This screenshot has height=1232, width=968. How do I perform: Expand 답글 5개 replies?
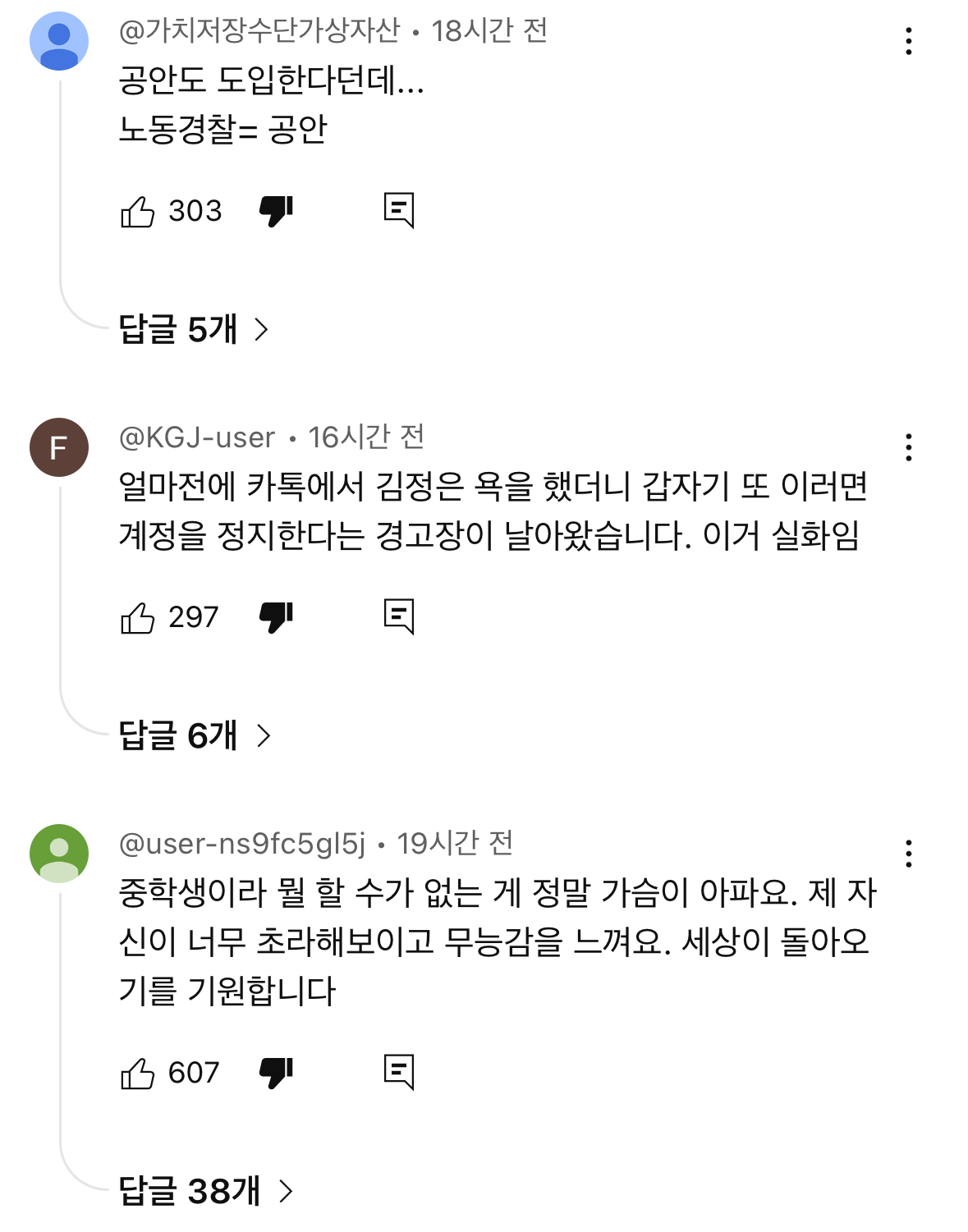pos(194,329)
